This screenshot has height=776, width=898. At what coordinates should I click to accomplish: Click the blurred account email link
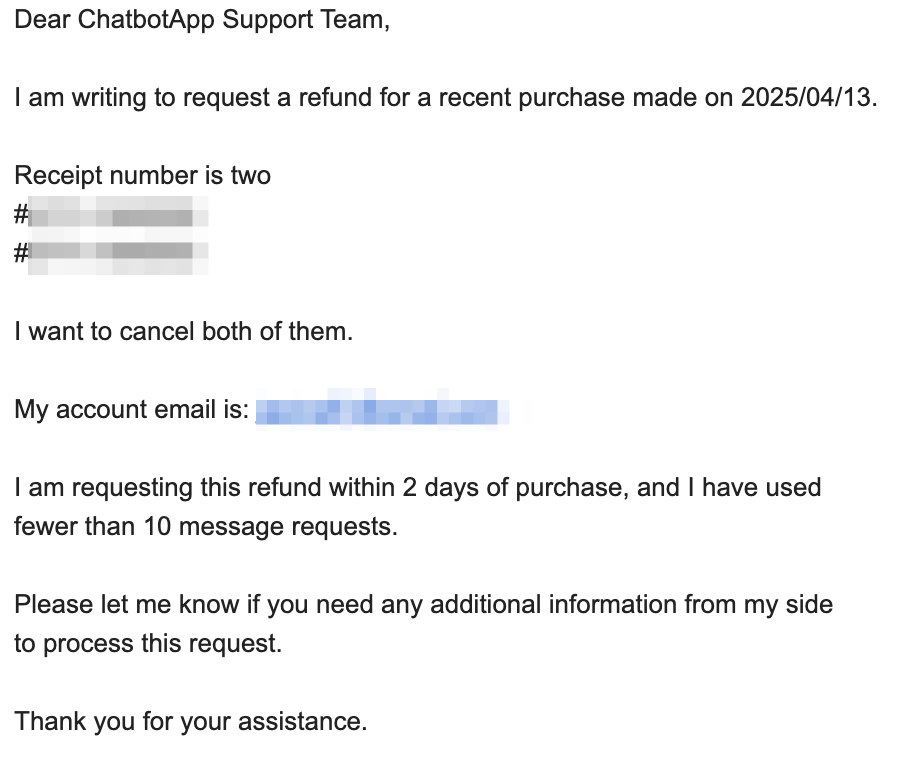pyautogui.click(x=382, y=410)
